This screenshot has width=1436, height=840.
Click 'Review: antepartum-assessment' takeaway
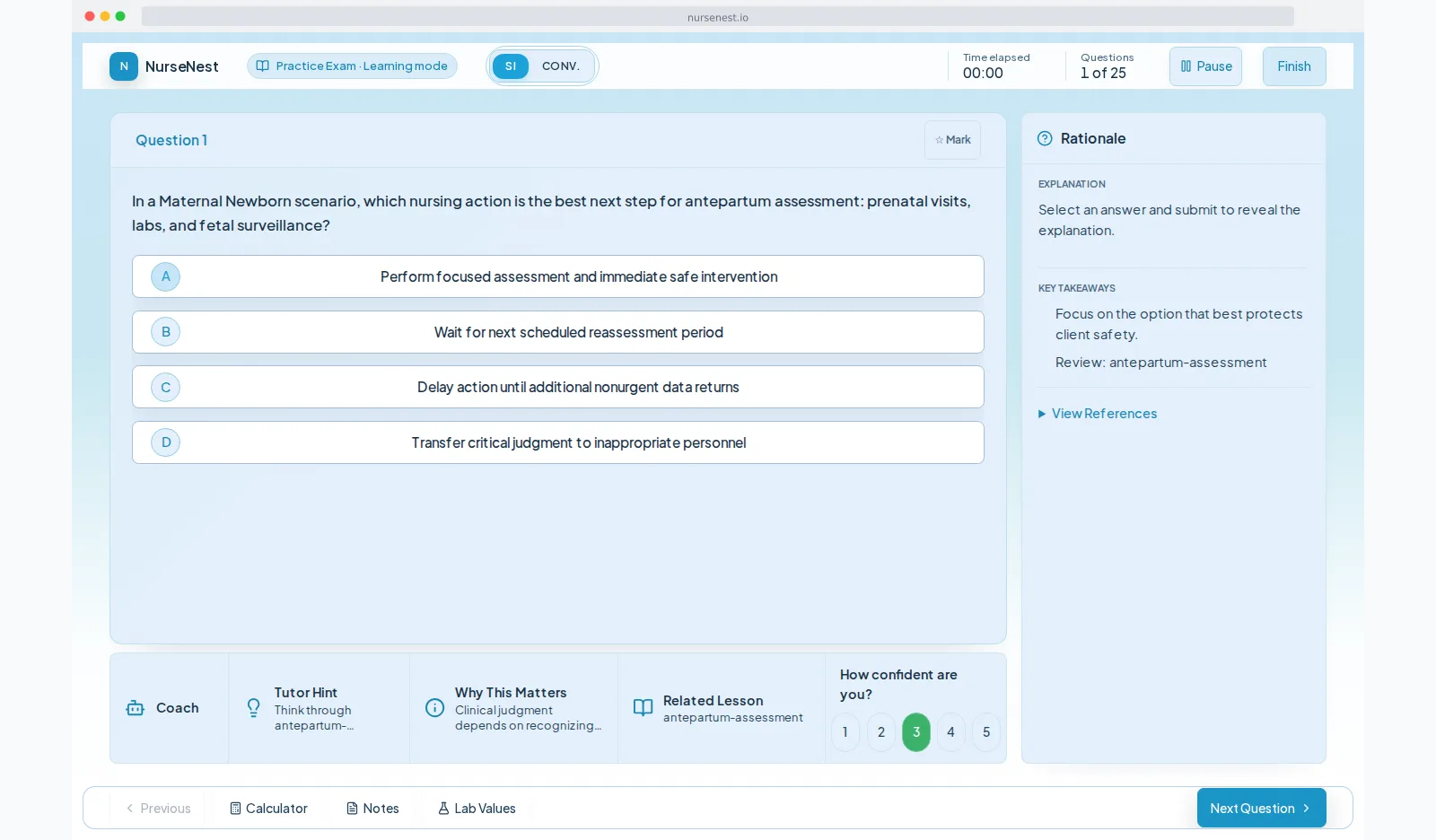tap(1161, 363)
